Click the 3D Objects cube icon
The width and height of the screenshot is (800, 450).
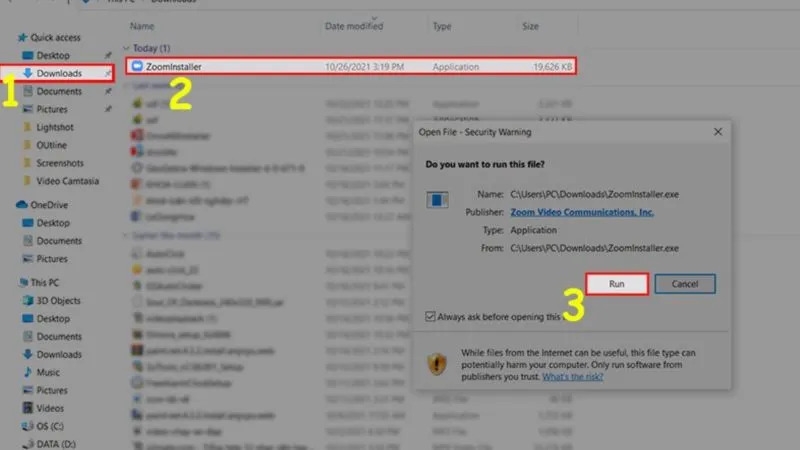coord(28,301)
